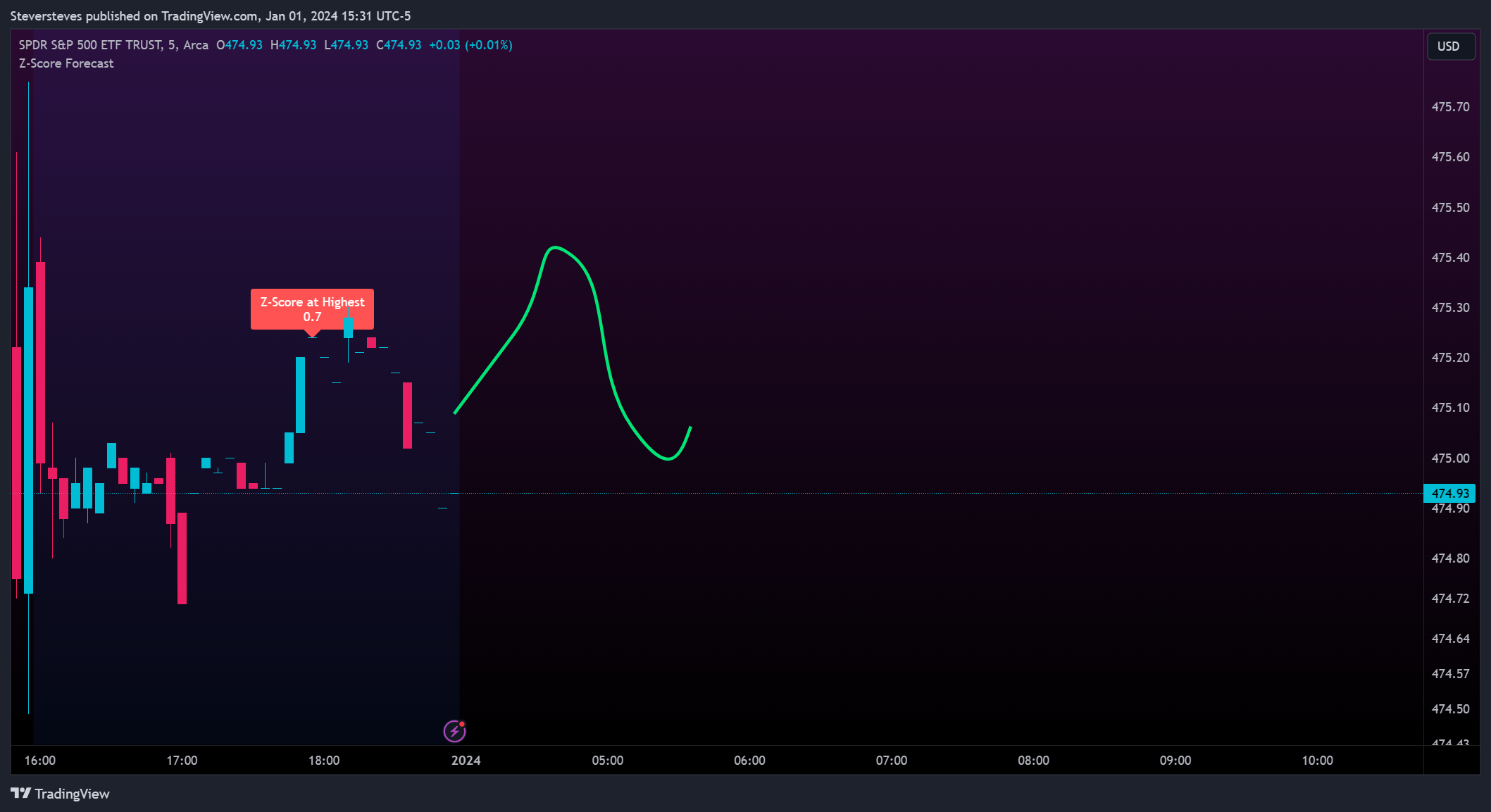Click the 05:00 time axis label
This screenshot has width=1491, height=812.
pyautogui.click(x=608, y=761)
